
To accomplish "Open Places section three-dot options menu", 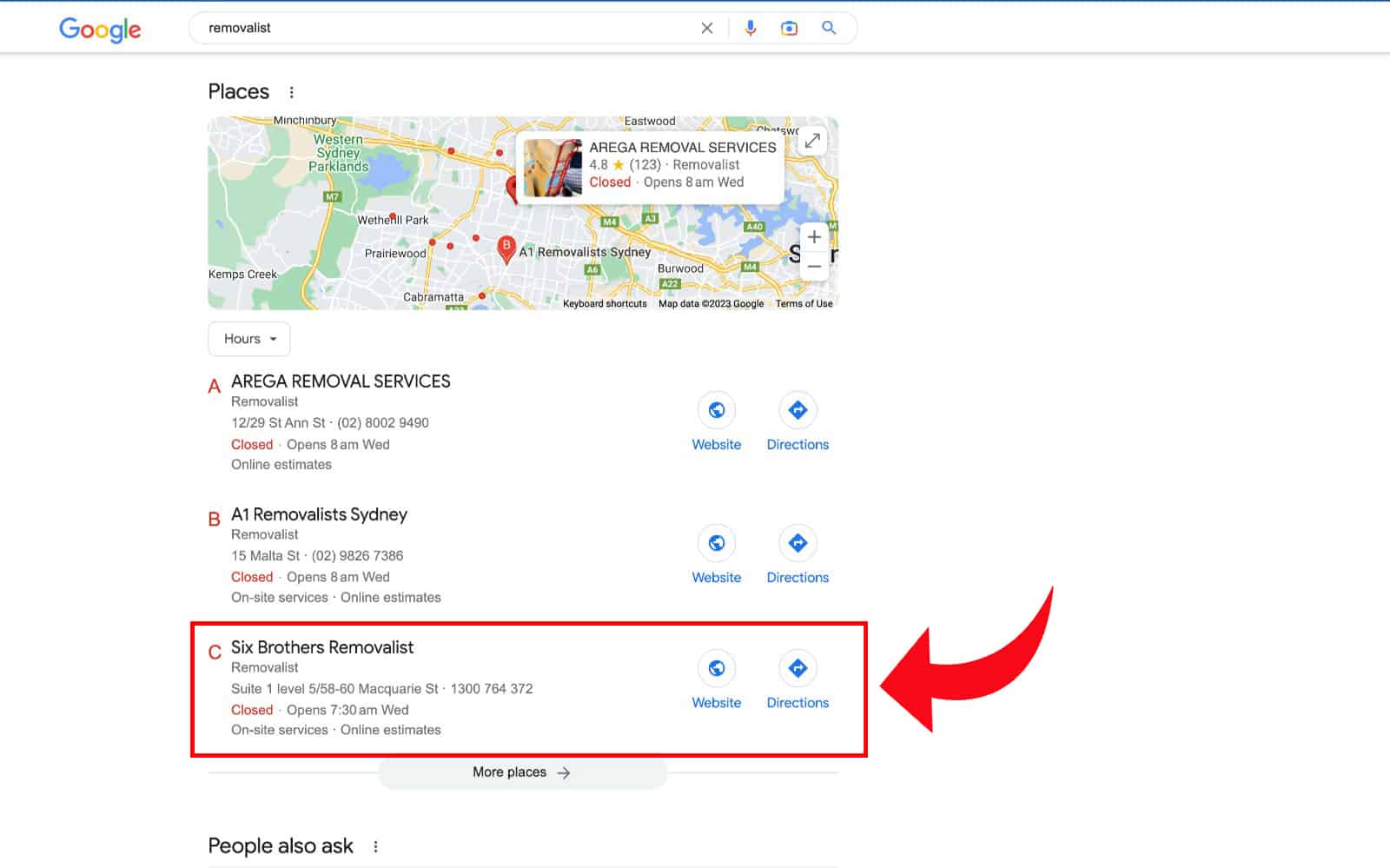I will click(x=292, y=92).
